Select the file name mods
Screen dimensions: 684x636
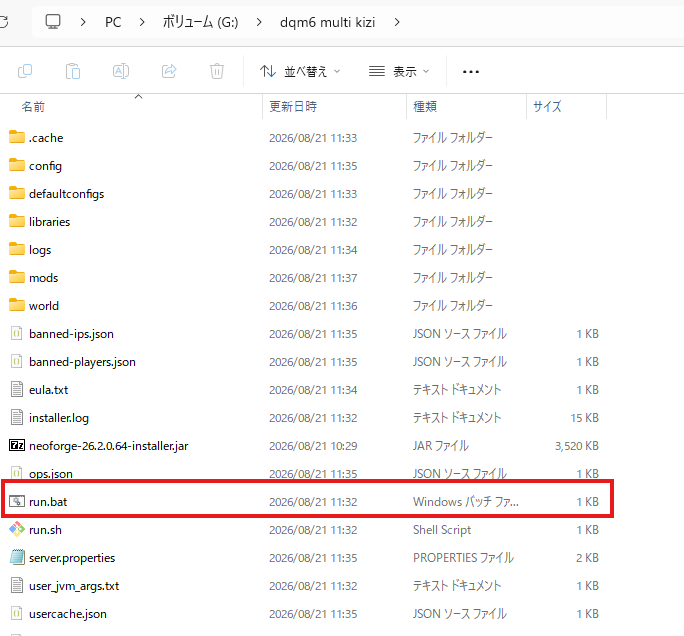tap(44, 278)
